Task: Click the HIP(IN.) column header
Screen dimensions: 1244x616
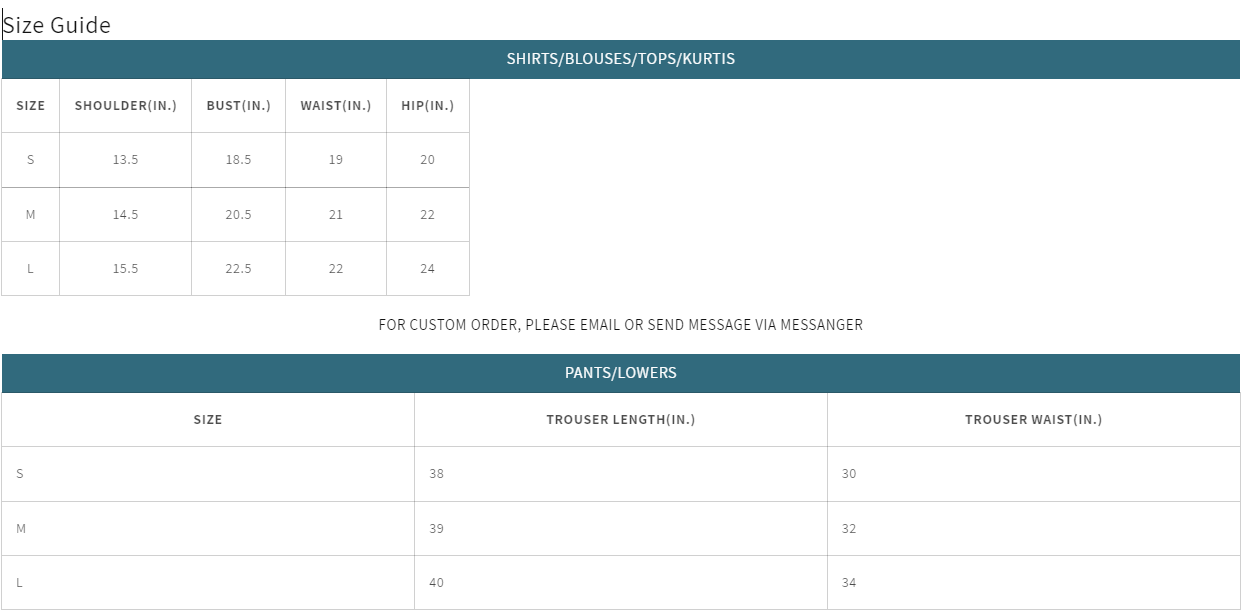Action: point(427,106)
